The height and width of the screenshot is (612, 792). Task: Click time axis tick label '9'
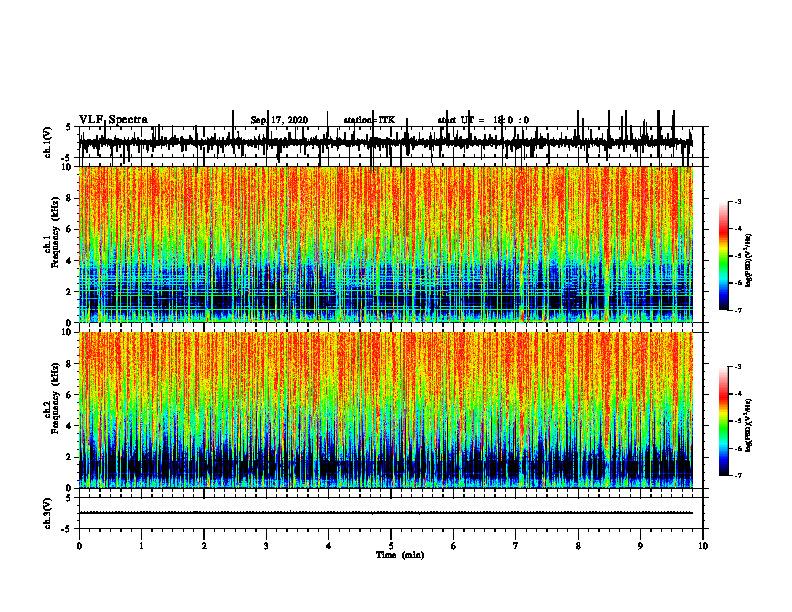[640, 546]
